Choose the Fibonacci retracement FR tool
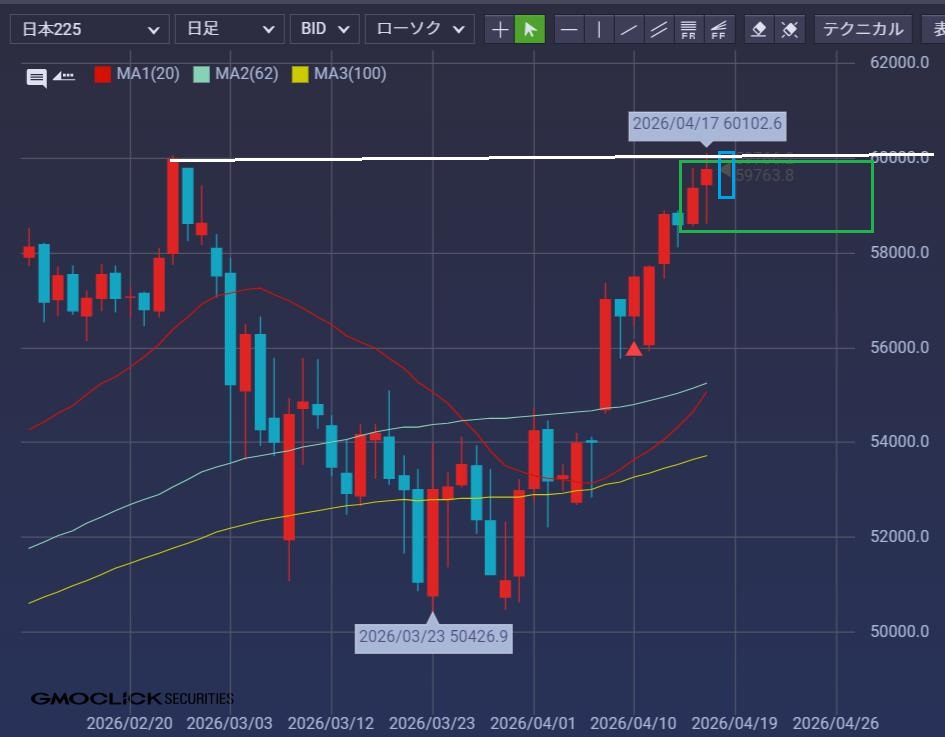The width and height of the screenshot is (945, 737). pos(688,29)
